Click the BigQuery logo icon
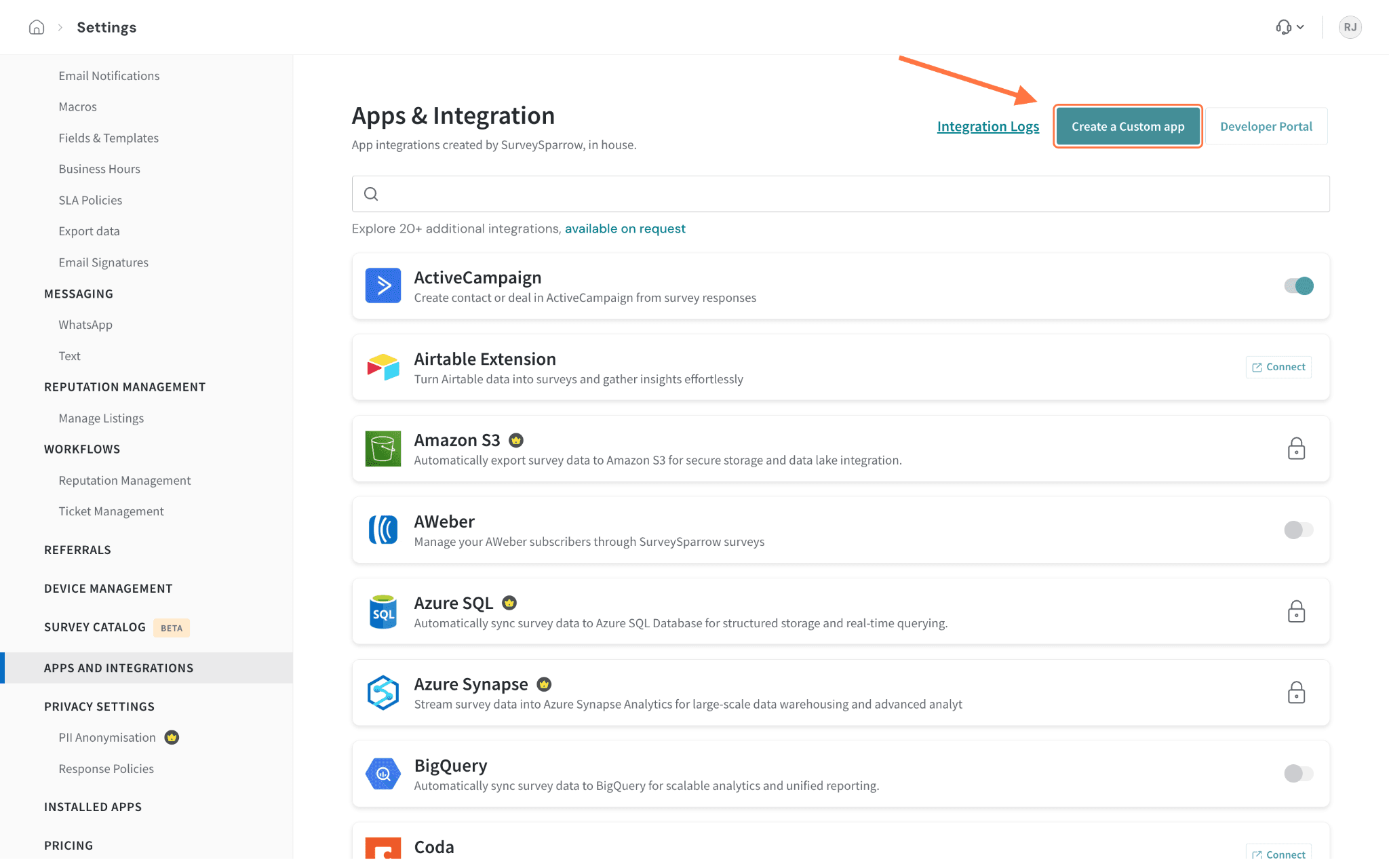 click(x=383, y=774)
